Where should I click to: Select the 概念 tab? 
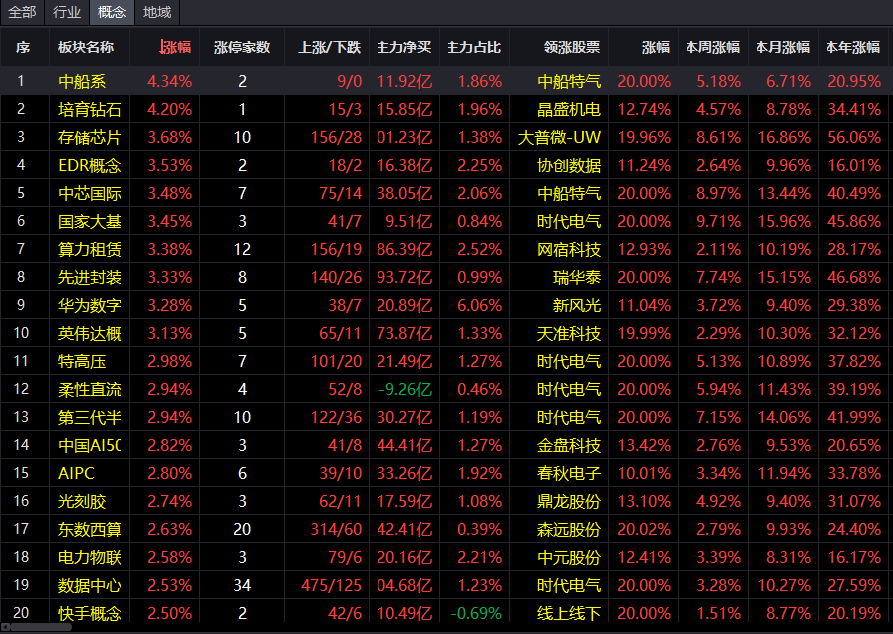coord(112,12)
